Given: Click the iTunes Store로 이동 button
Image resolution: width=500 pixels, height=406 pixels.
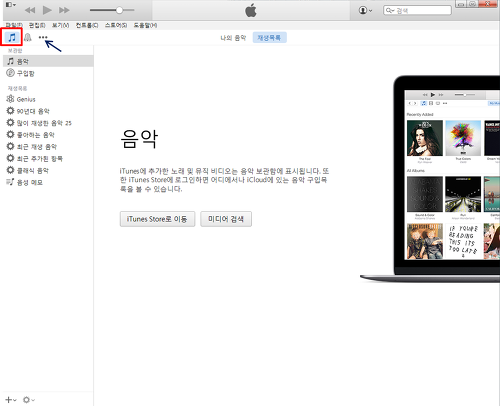Looking at the screenshot, I should (x=157, y=219).
